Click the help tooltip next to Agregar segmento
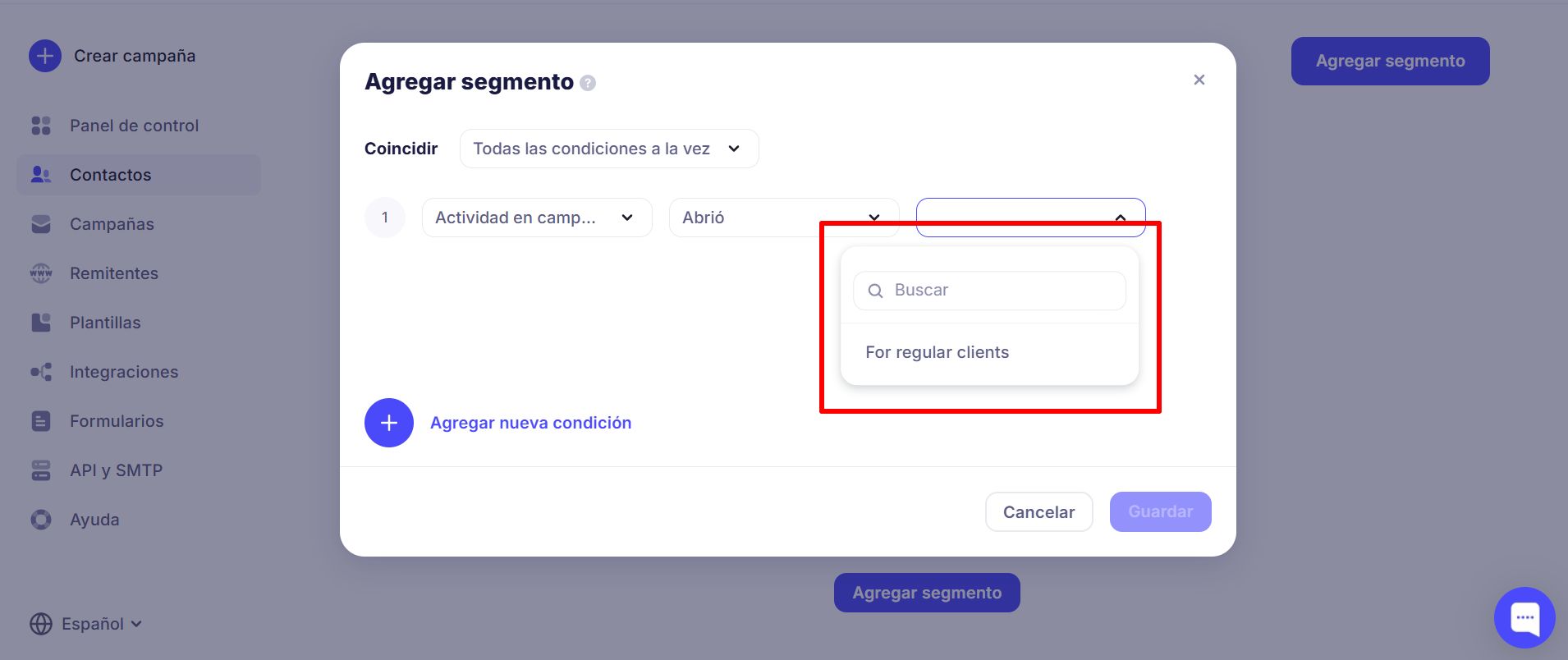This screenshot has width=1568, height=660. point(586,82)
